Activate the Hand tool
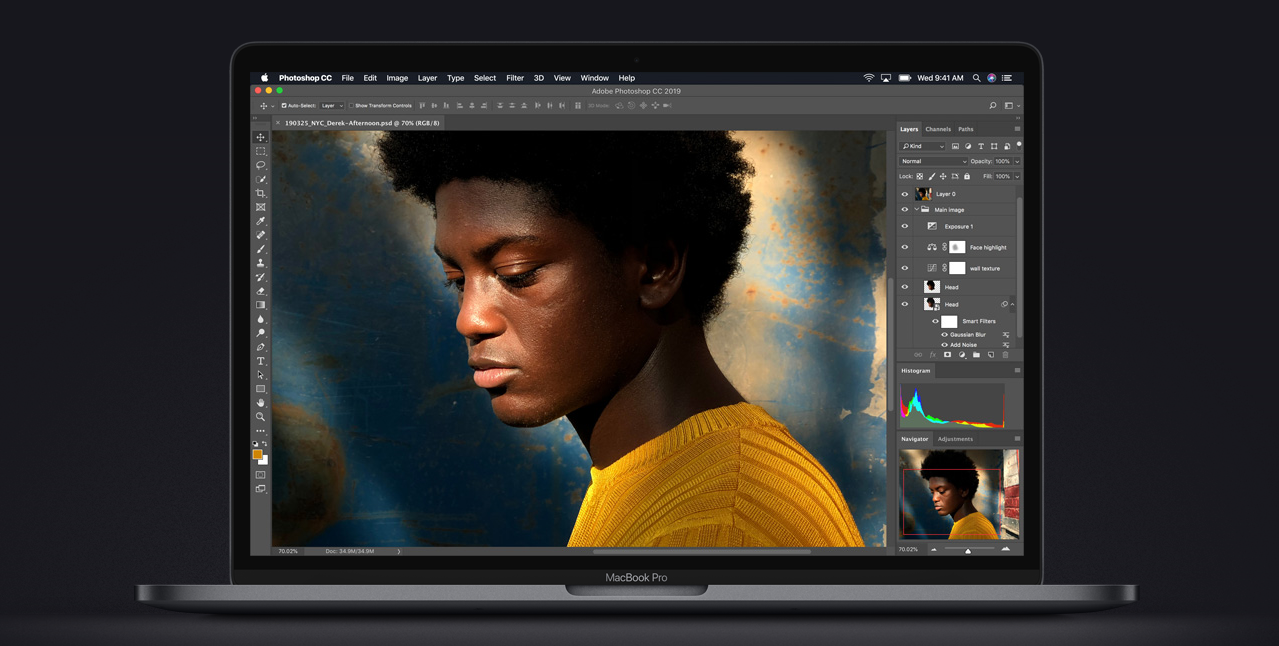The image size is (1279, 646). click(261, 403)
